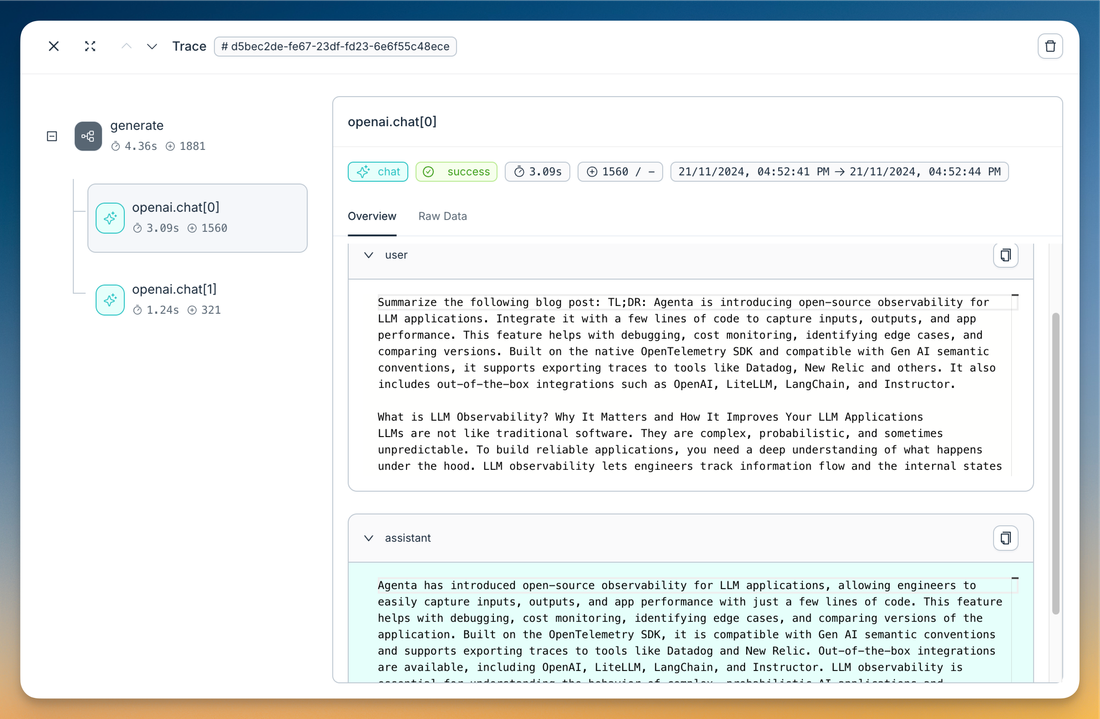
Task: Close the trace drawer with the X icon
Action: [53, 46]
